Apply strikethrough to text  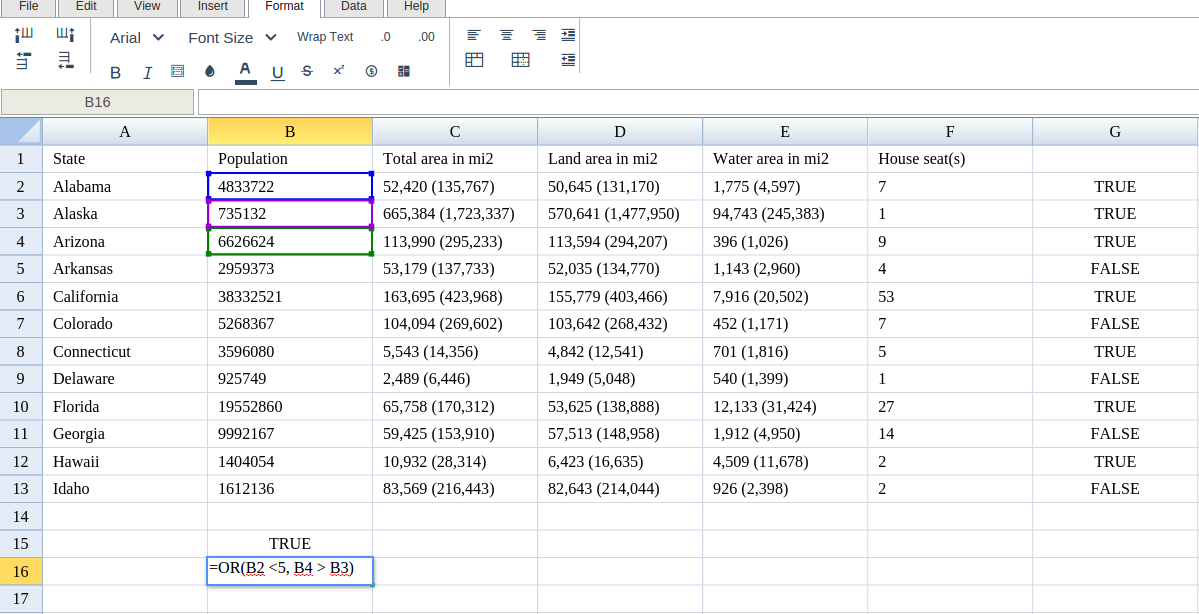point(307,71)
